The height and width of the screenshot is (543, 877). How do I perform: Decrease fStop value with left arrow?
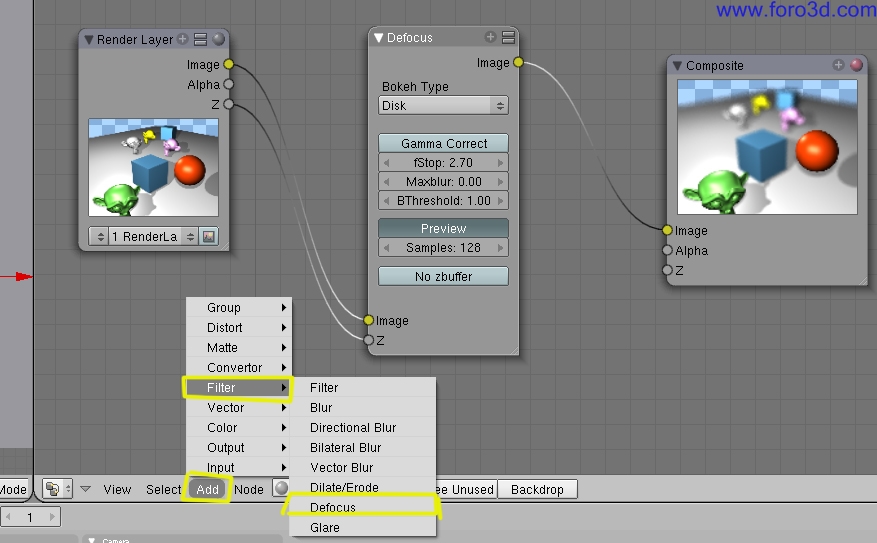(x=386, y=163)
